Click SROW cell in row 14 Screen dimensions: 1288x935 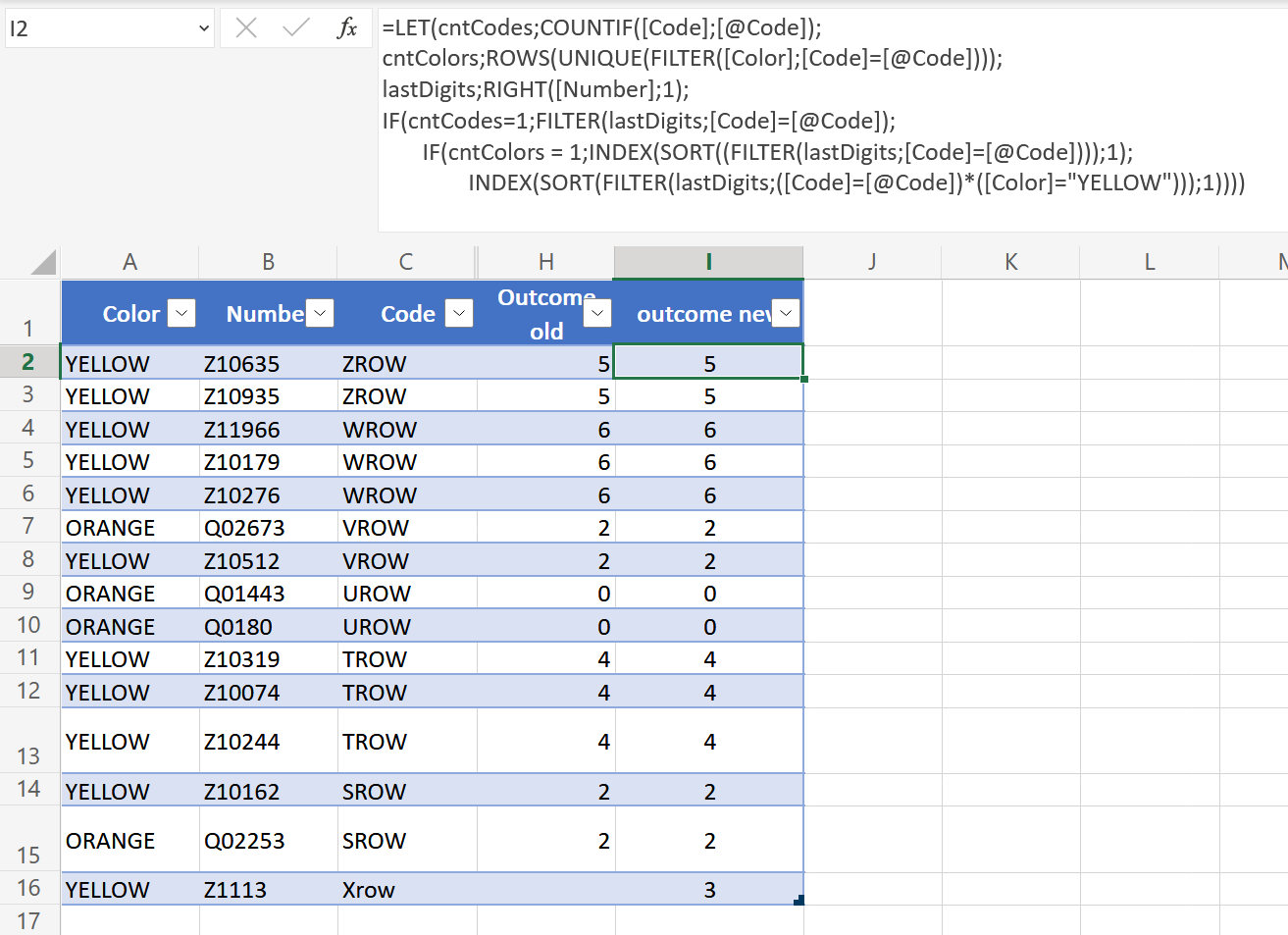tap(407, 791)
